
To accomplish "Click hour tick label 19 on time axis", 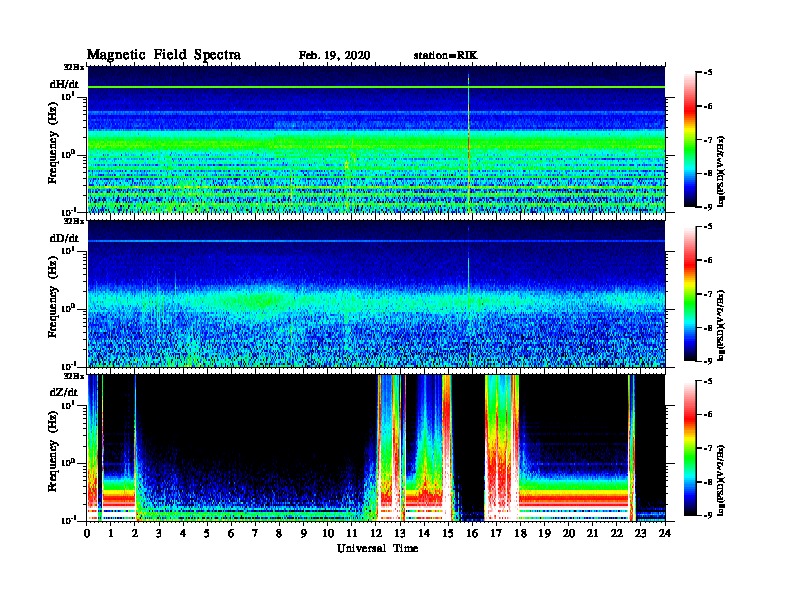I will [544, 534].
